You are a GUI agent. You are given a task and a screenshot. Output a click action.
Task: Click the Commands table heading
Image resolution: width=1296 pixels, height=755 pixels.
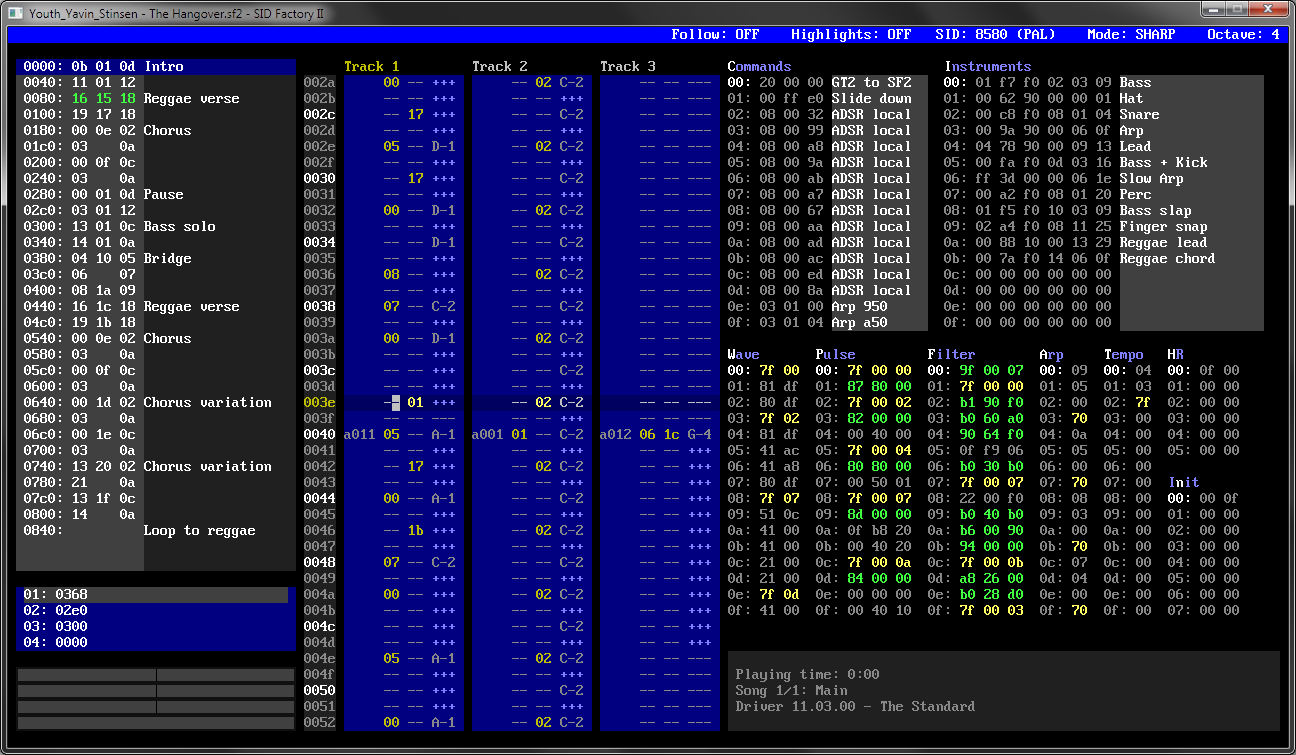[x=759, y=66]
